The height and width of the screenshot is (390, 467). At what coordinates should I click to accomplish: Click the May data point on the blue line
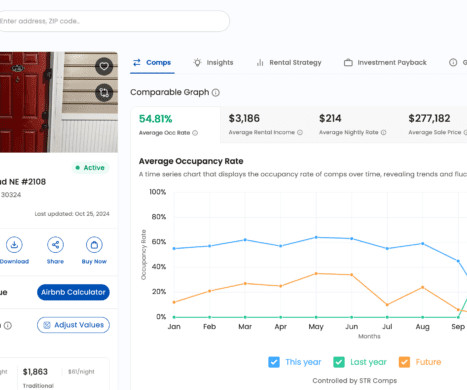coord(316,237)
